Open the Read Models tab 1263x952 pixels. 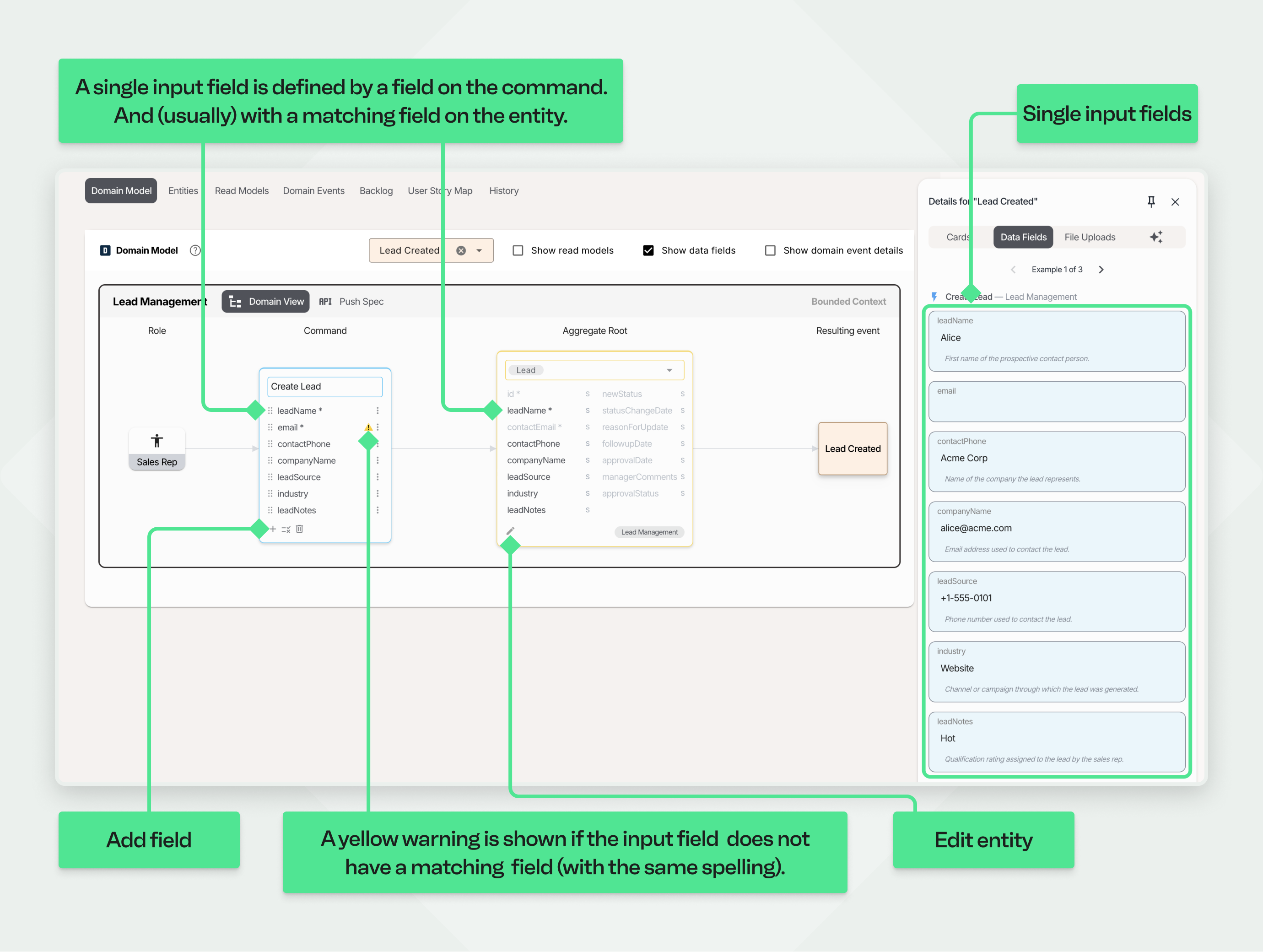click(x=242, y=191)
